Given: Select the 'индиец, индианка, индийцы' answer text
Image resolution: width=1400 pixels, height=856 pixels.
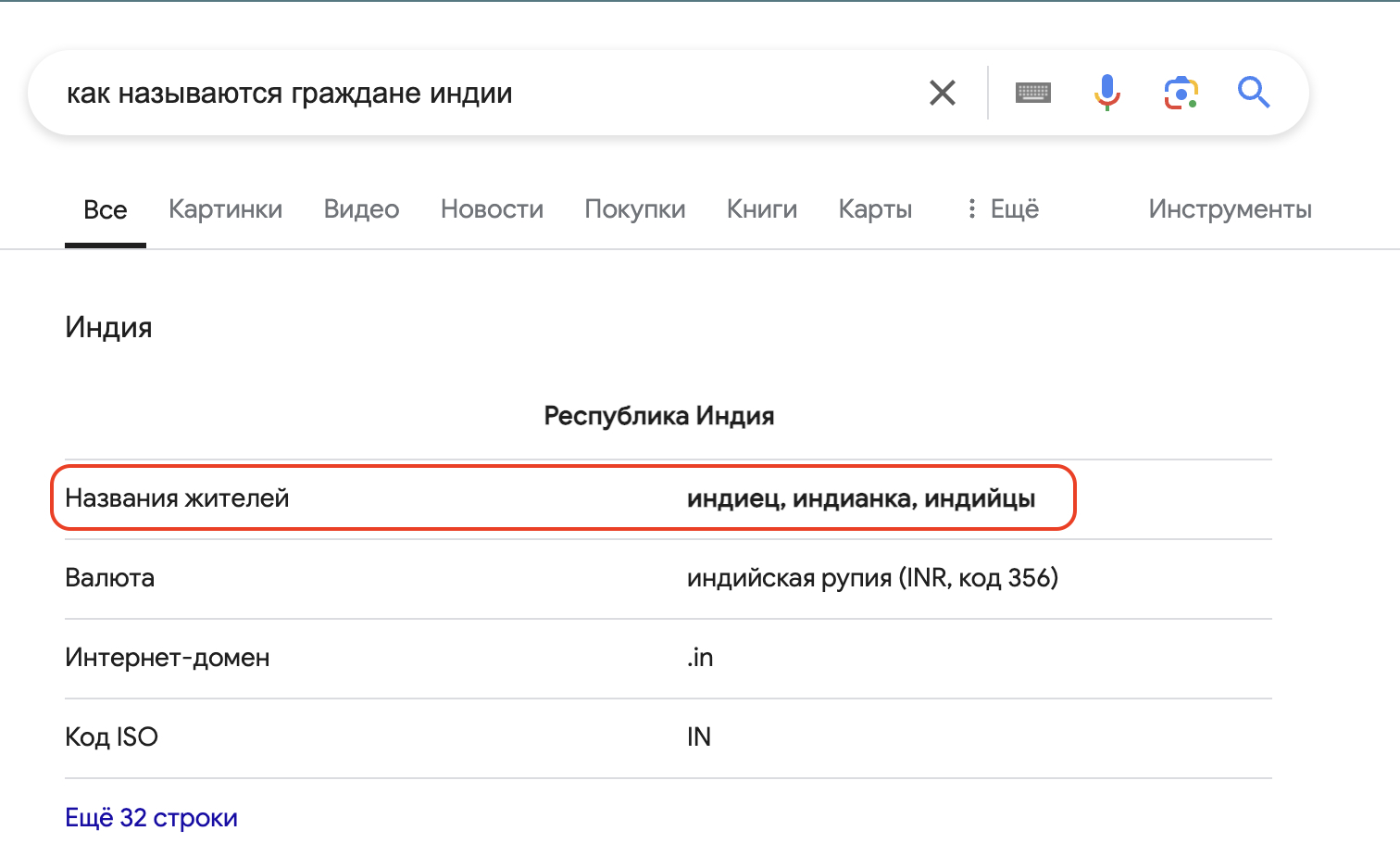Looking at the screenshot, I should pyautogui.click(x=860, y=498).
